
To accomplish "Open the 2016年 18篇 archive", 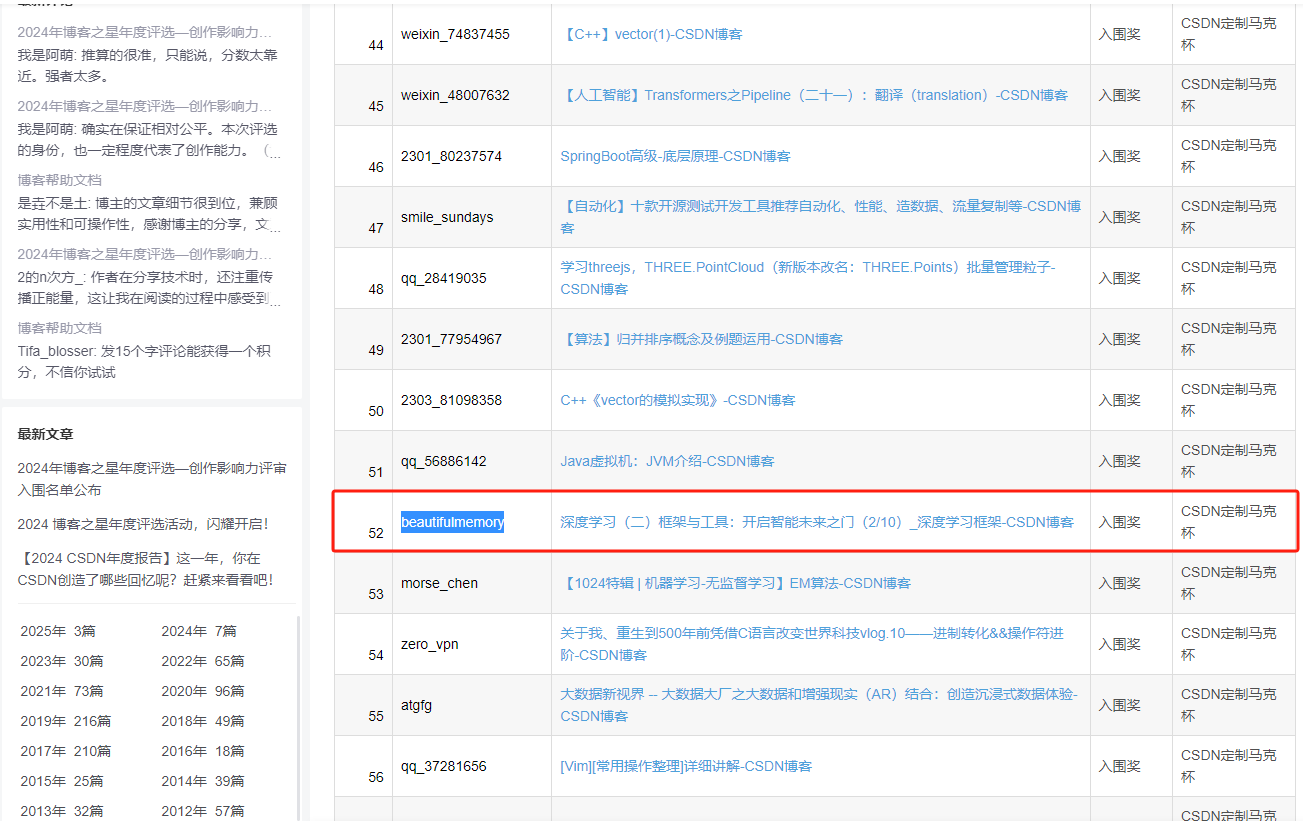I will coord(203,751).
